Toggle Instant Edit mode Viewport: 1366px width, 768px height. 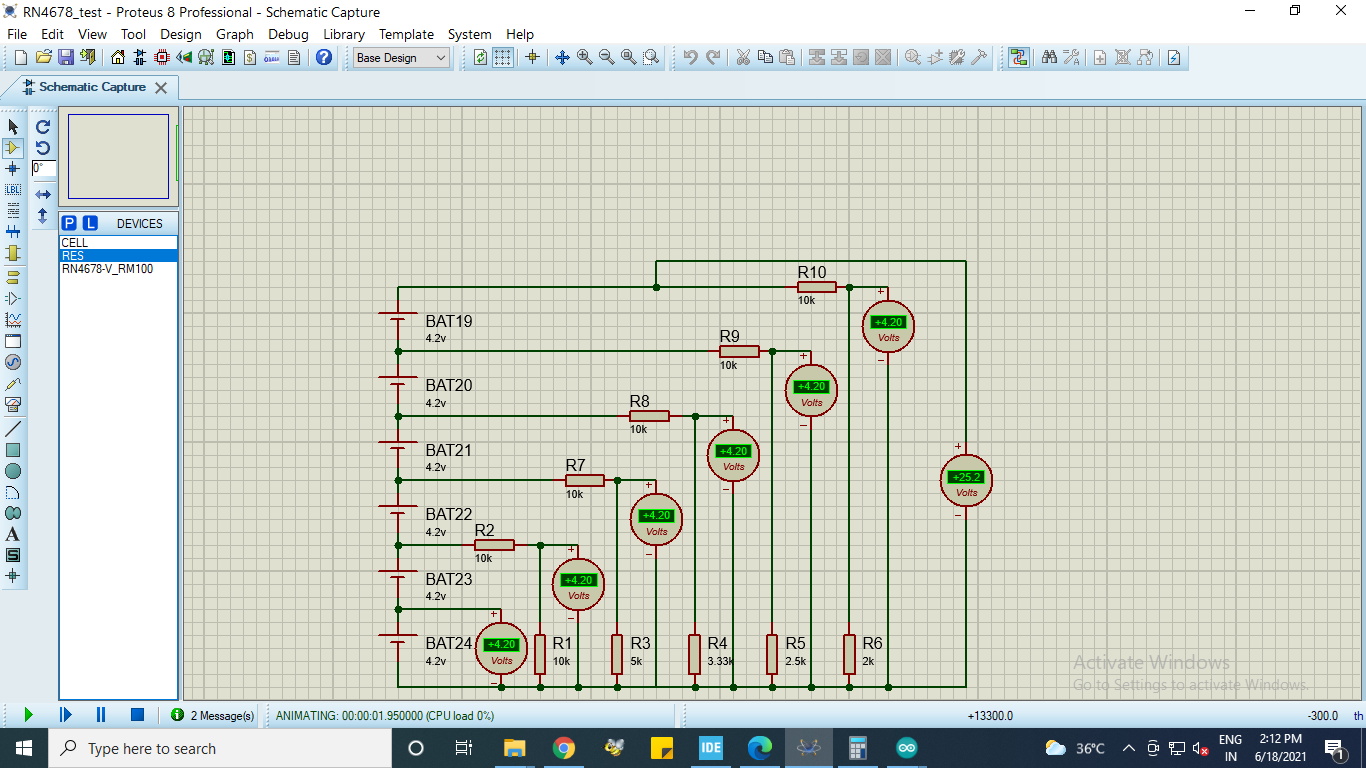pos(1173,57)
